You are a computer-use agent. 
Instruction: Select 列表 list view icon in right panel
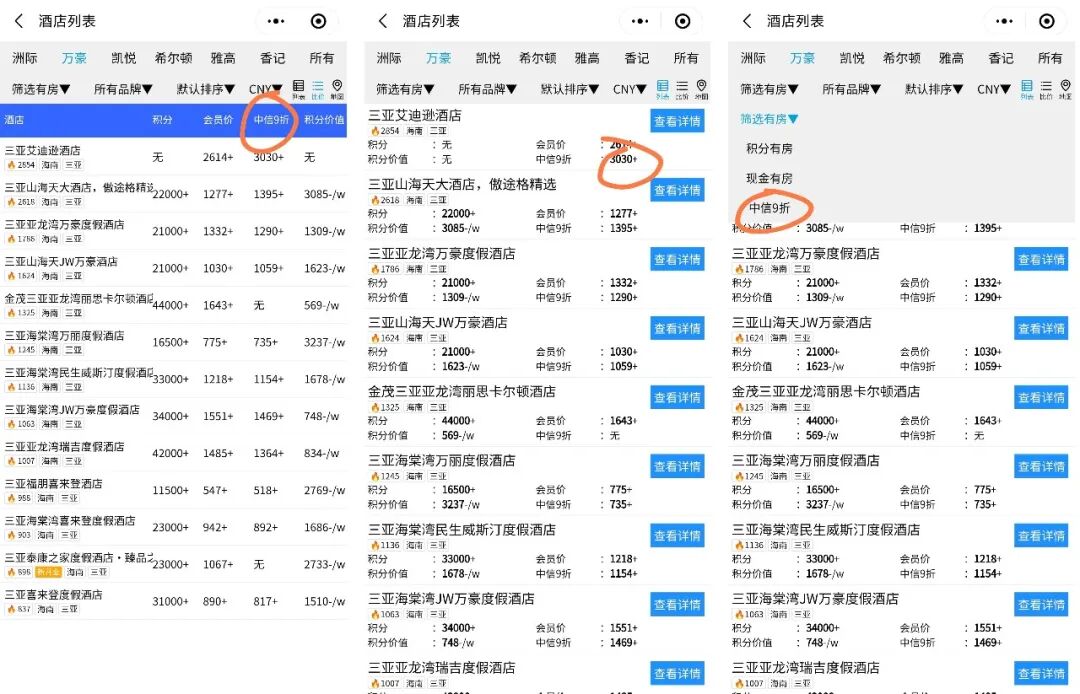[x=1026, y=89]
